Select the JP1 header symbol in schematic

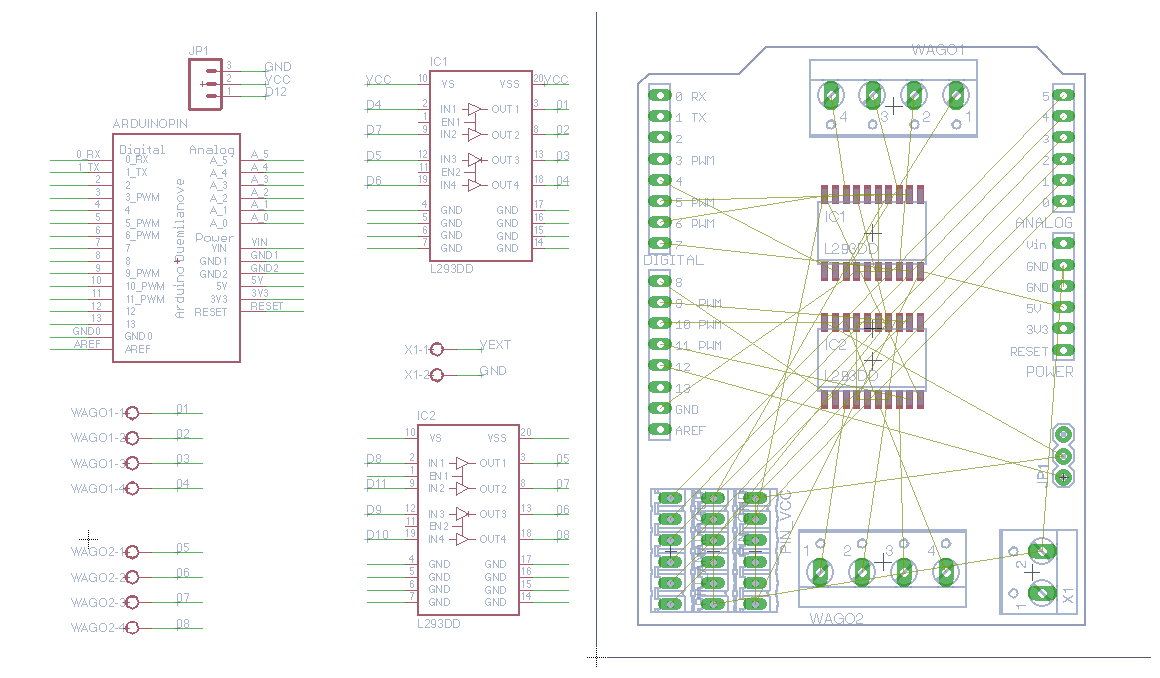click(x=205, y=84)
